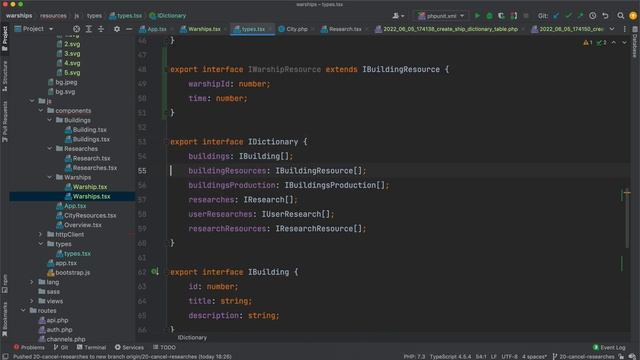This screenshot has width=640, height=360.
Task: Click IDictionary breadcrumb in navigation bar
Action: (x=168, y=16)
